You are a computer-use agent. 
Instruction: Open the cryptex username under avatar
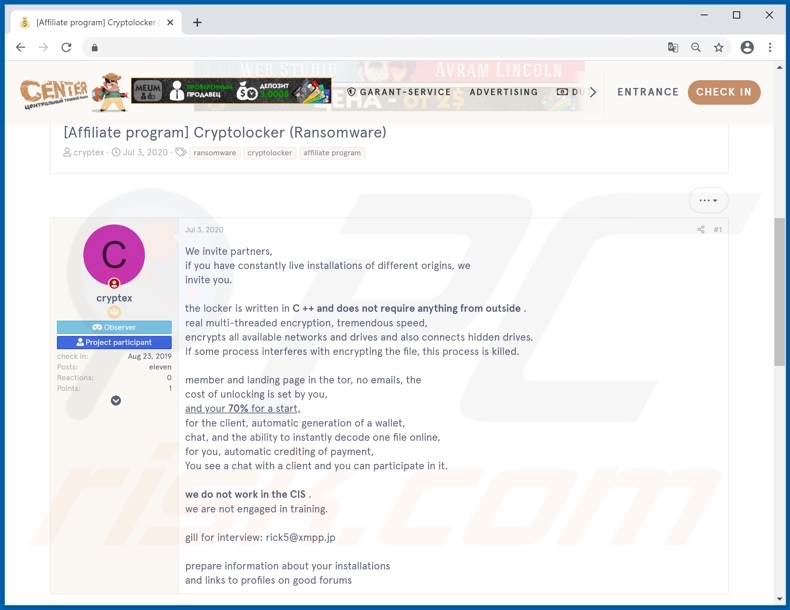(x=114, y=298)
